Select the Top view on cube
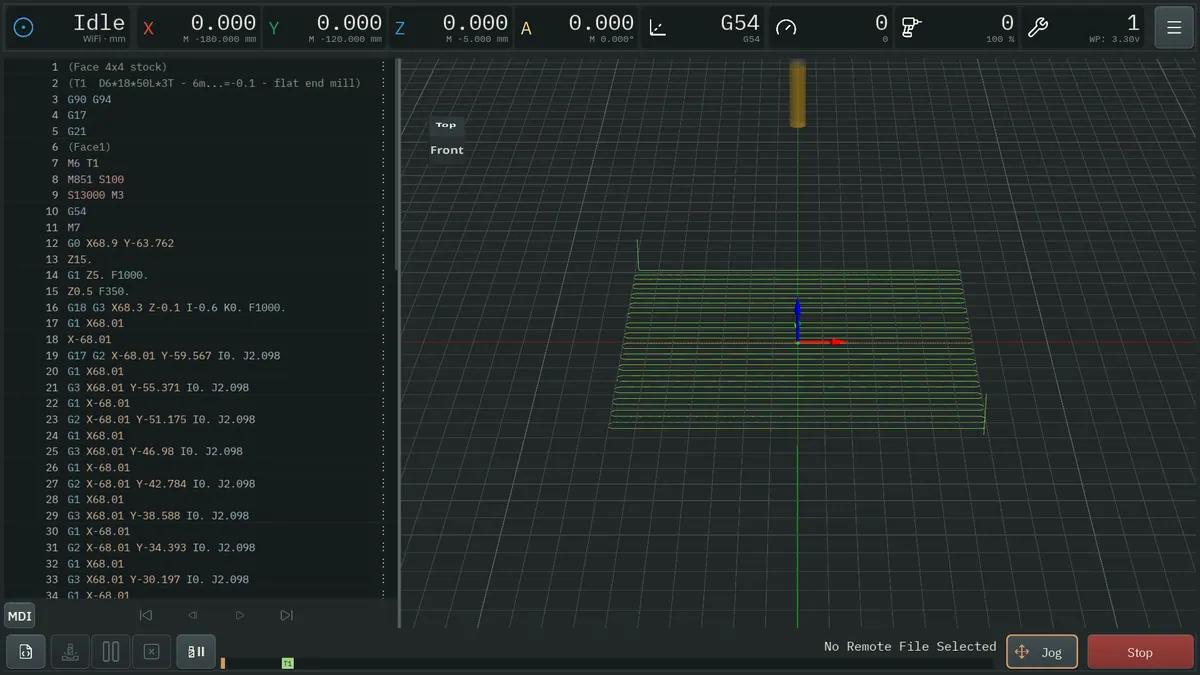Screen dimensions: 1200x675 pyautogui.click(x=446, y=125)
